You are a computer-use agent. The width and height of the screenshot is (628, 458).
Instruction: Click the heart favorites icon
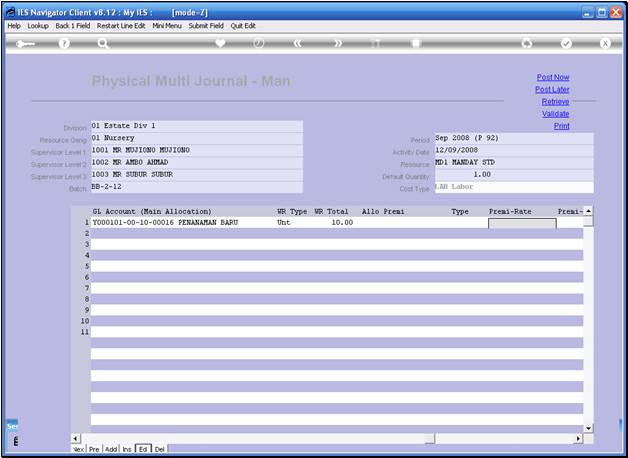point(220,43)
